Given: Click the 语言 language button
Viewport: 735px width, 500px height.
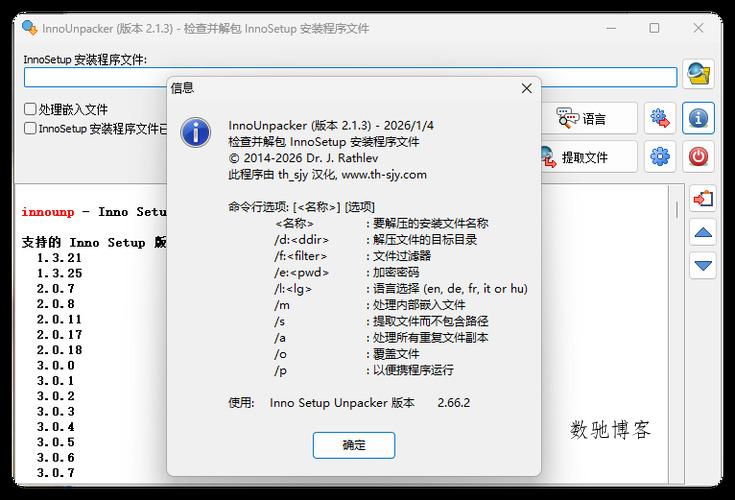Looking at the screenshot, I should [589, 118].
